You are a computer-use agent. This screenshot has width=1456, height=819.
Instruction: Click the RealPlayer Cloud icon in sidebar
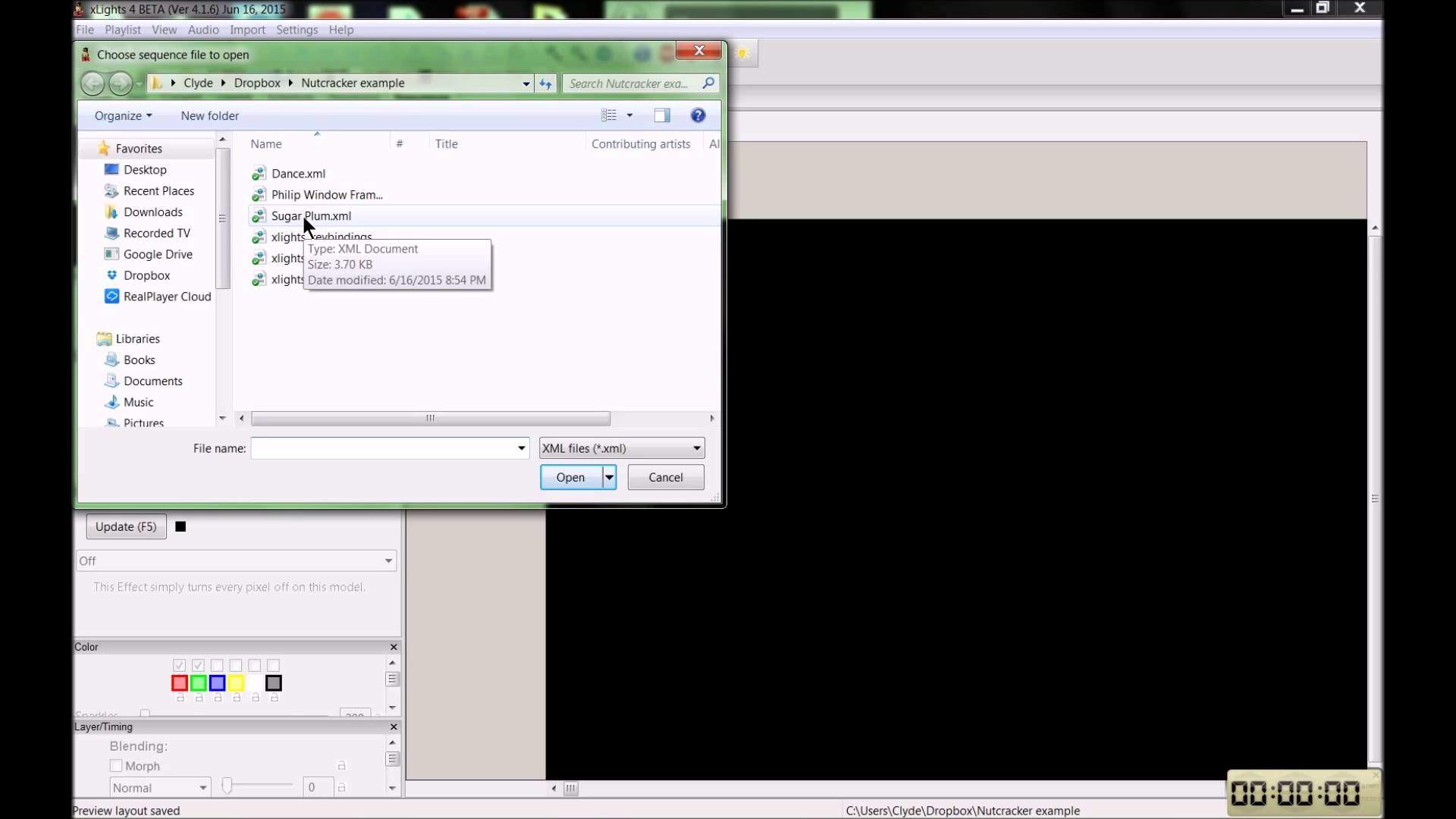tap(111, 296)
